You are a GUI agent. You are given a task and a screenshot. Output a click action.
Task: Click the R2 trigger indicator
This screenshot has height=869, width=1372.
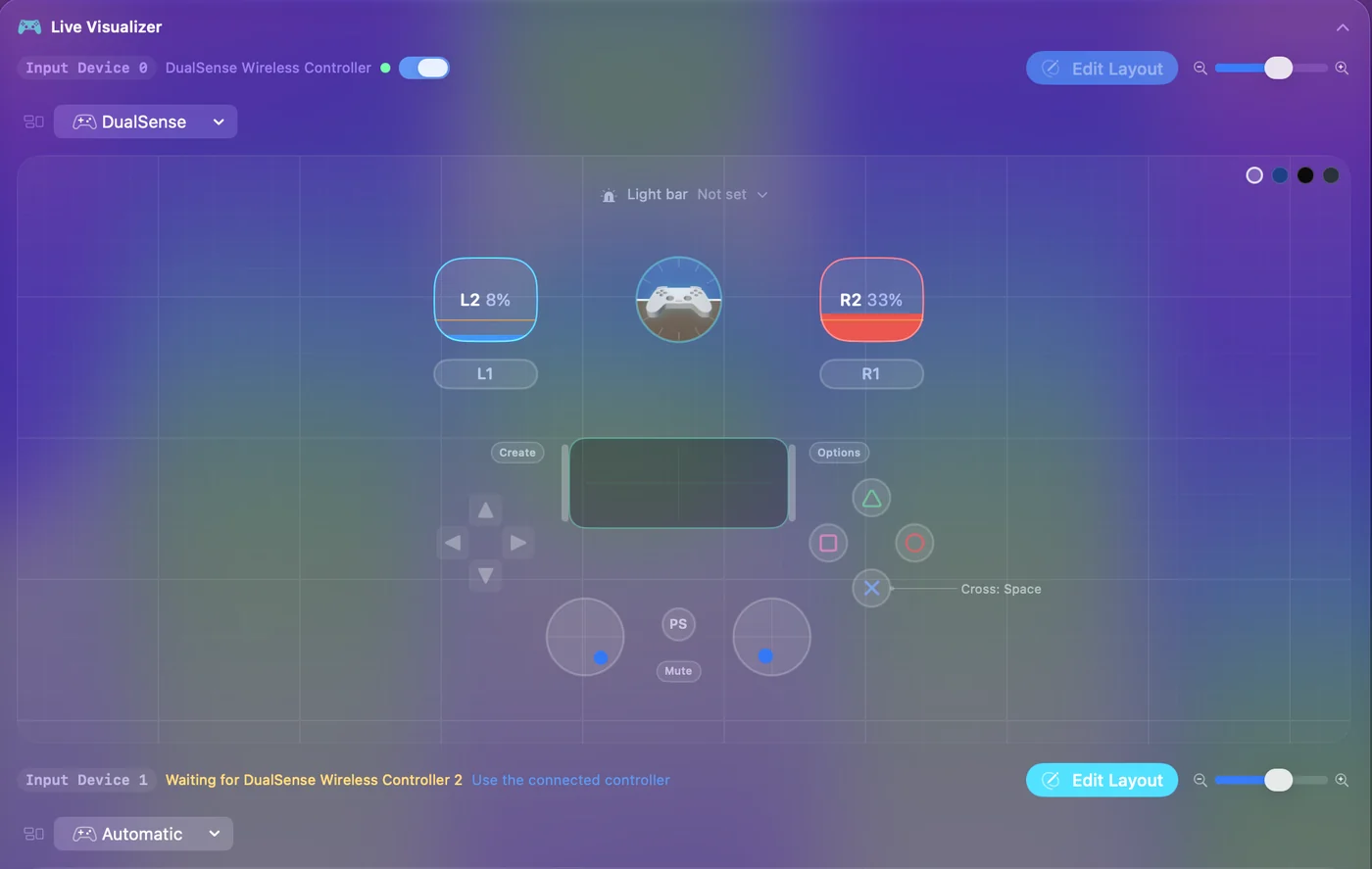[x=871, y=300]
